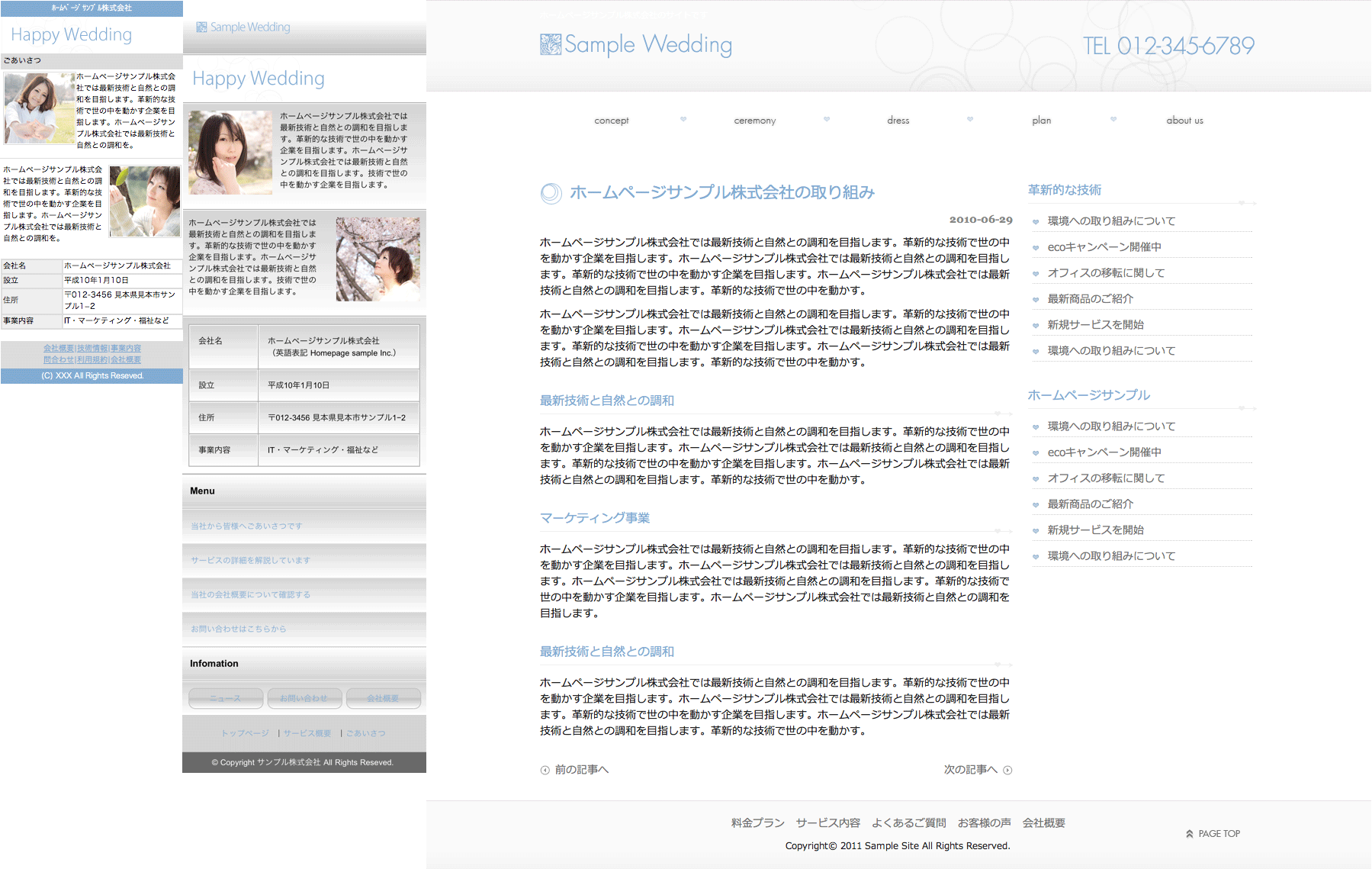
Task: Click the circle arrow icon beside 次の記事へ
Action: coord(1007,770)
